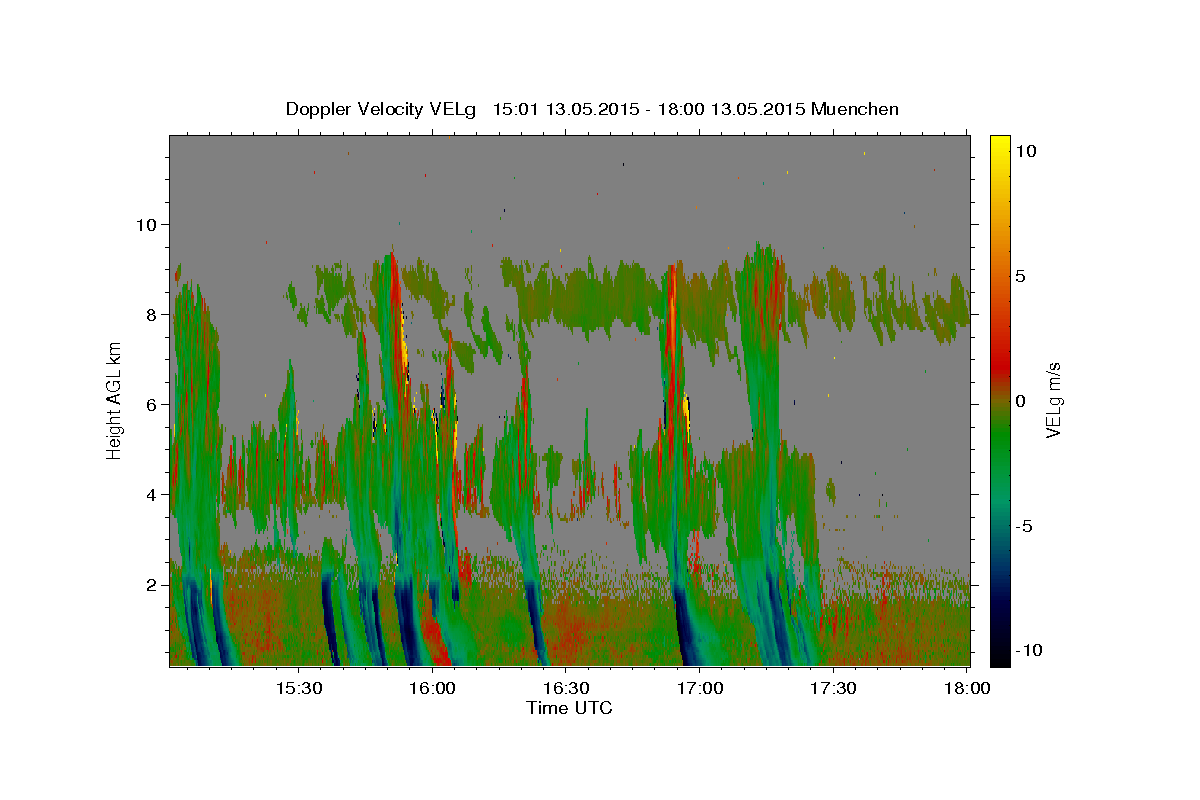This screenshot has width=1200, height=800.
Task: Click colorbar tick label '0'
Action: click(x=1021, y=401)
